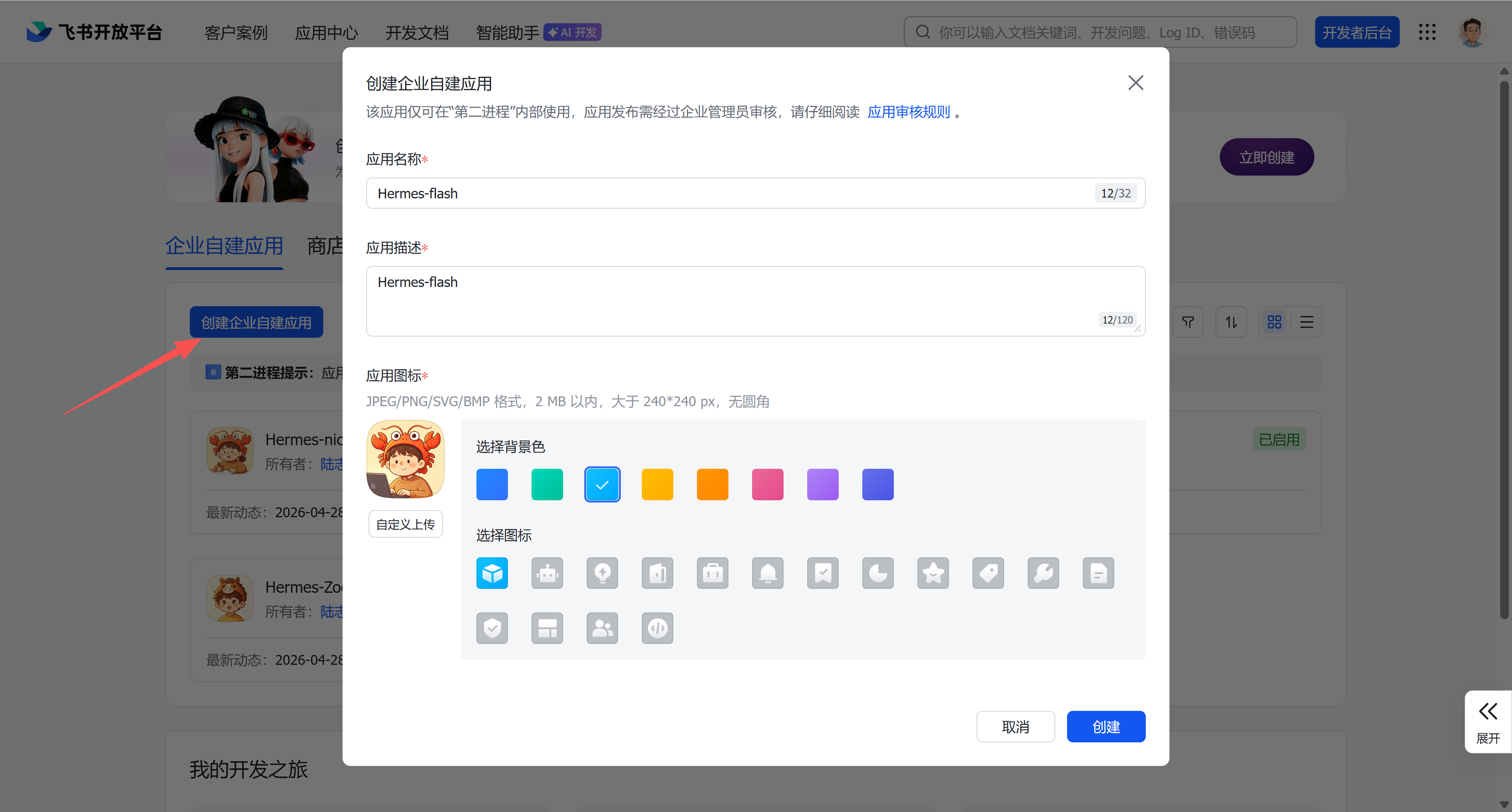Pick the yellow background color swatch

pyautogui.click(x=658, y=485)
